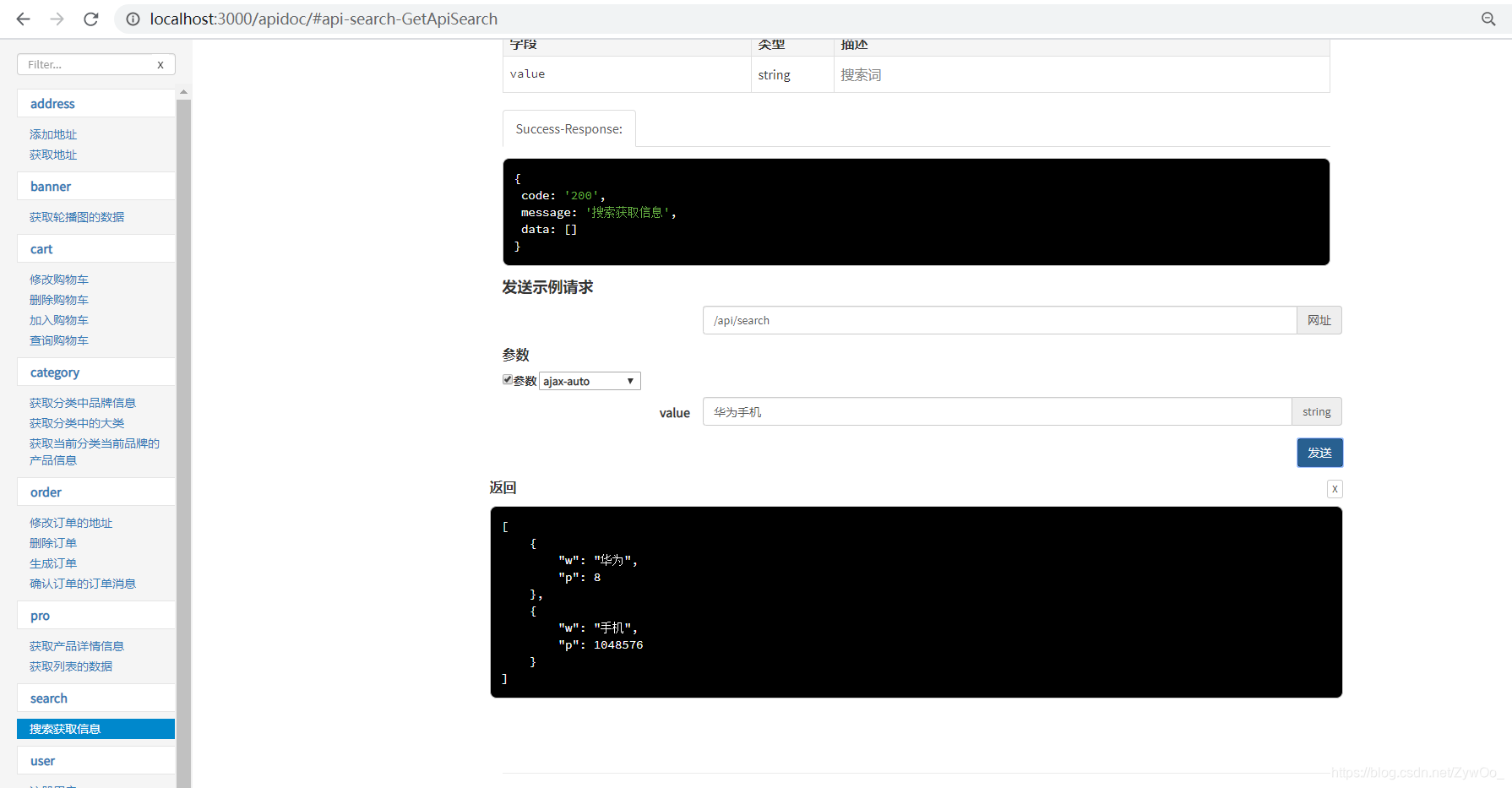This screenshot has height=788, width=1512.
Task: Open 获取分类中品牌信息 link
Action: (83, 403)
